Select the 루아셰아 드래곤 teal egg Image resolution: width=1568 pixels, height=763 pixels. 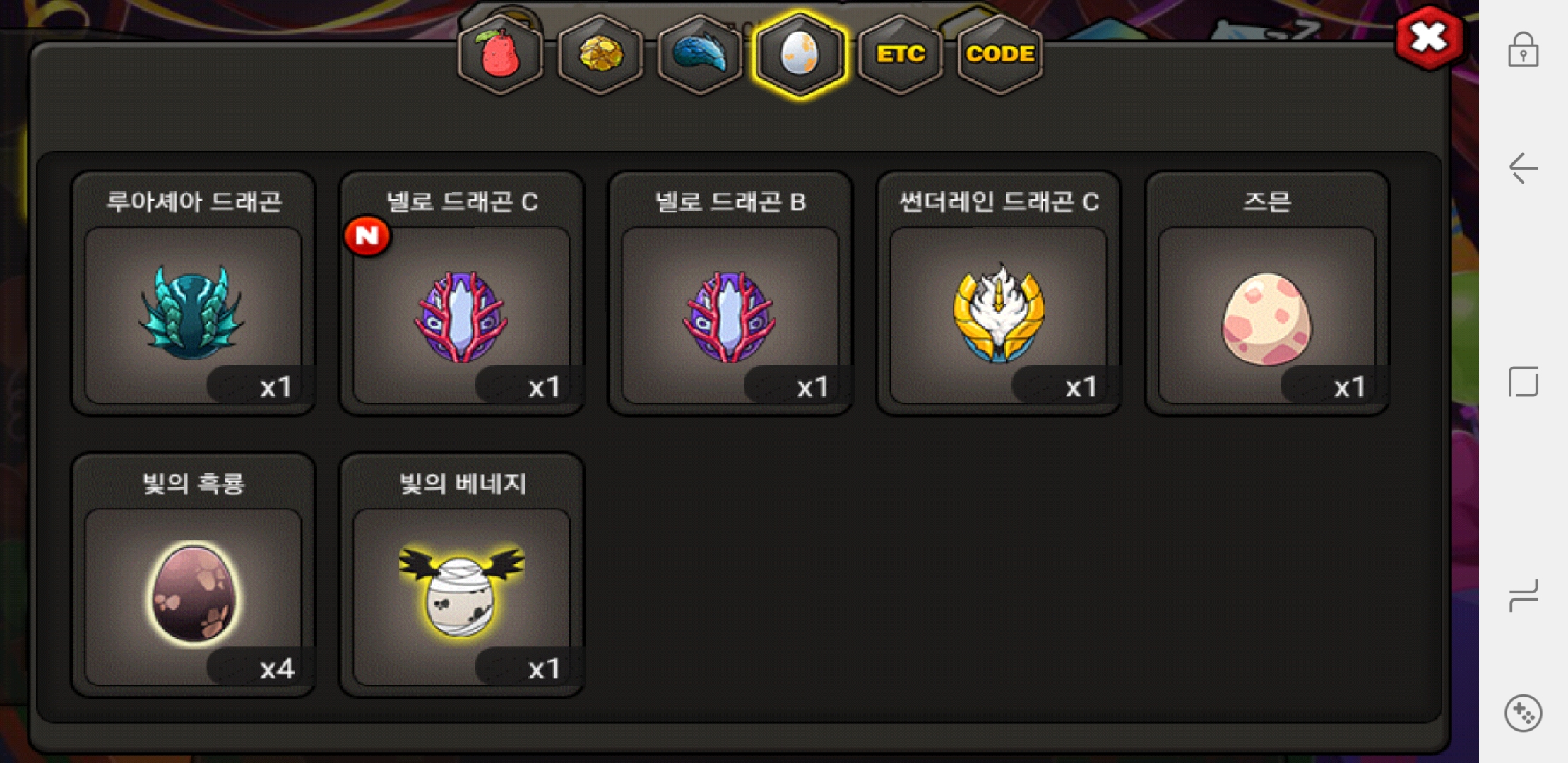click(193, 293)
